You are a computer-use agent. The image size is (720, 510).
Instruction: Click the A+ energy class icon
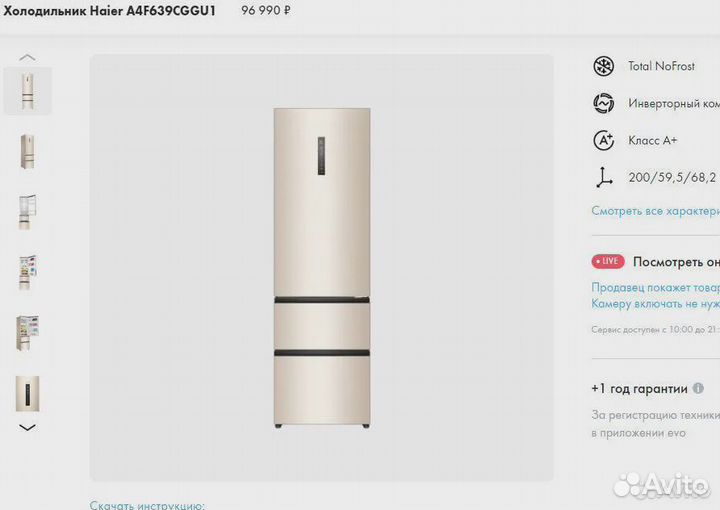coord(603,140)
